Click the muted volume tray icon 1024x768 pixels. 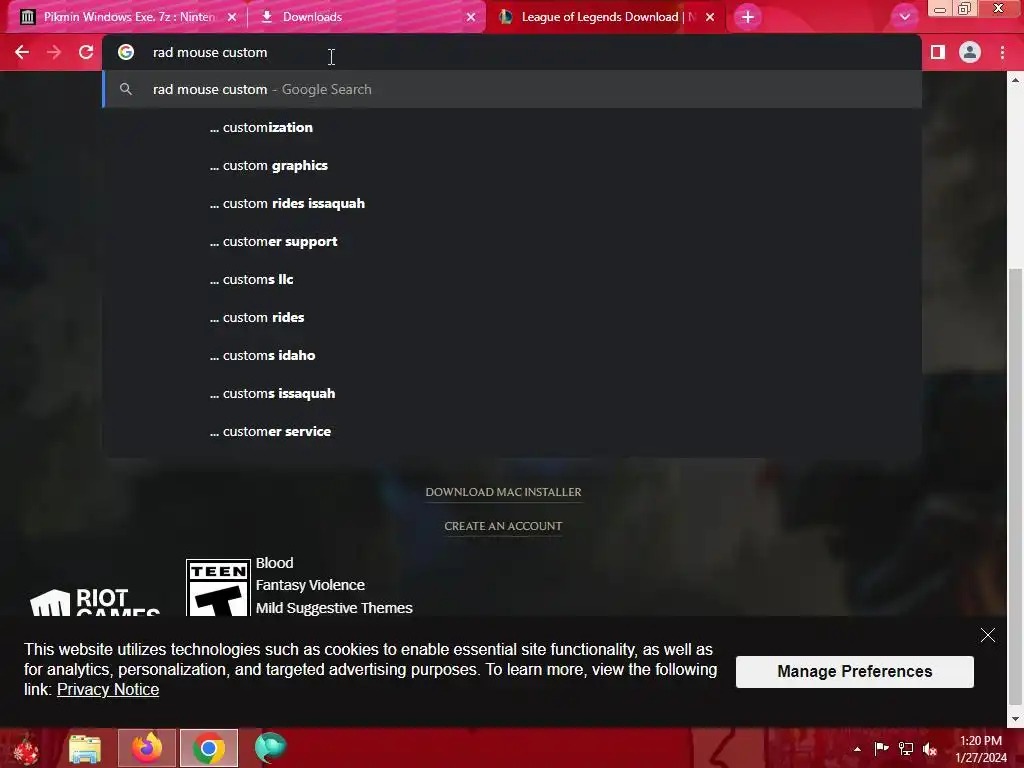click(930, 748)
